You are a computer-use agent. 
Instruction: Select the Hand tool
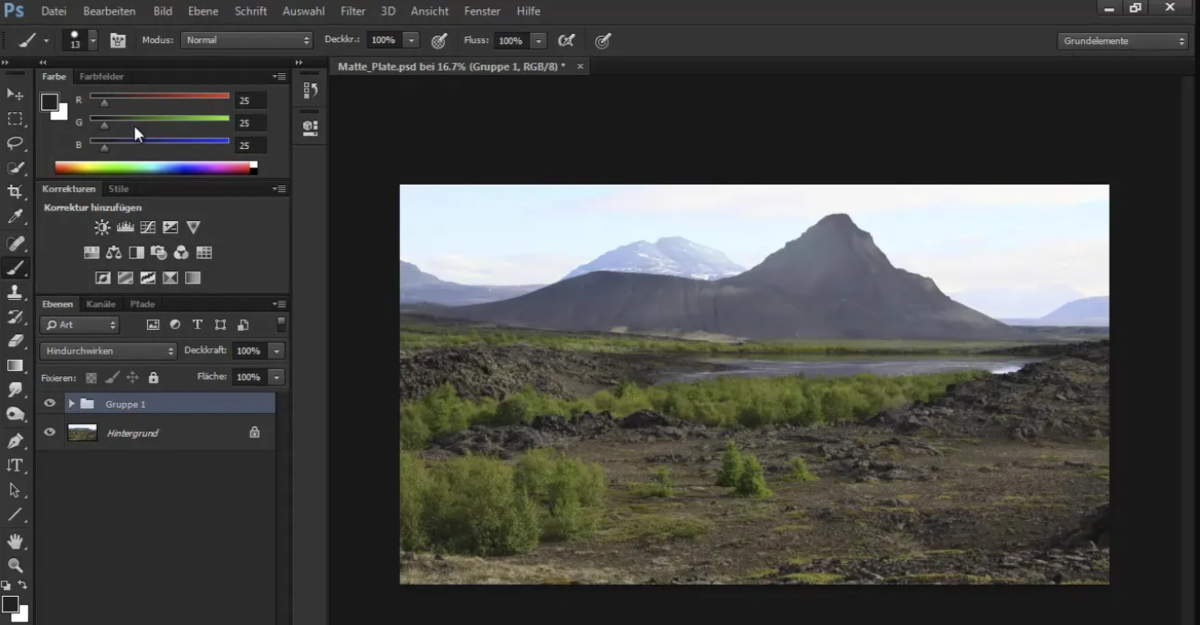pos(15,541)
